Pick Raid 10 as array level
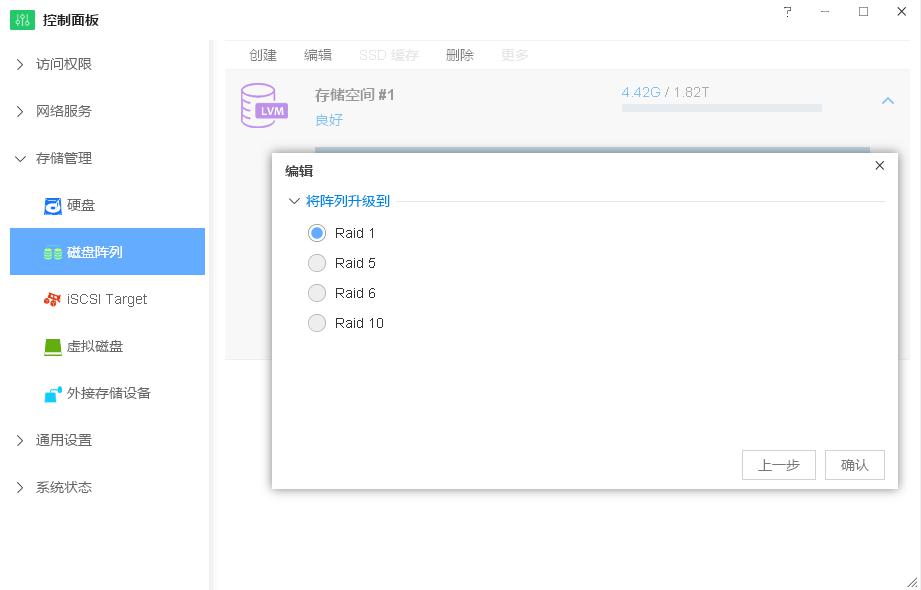 [x=317, y=323]
